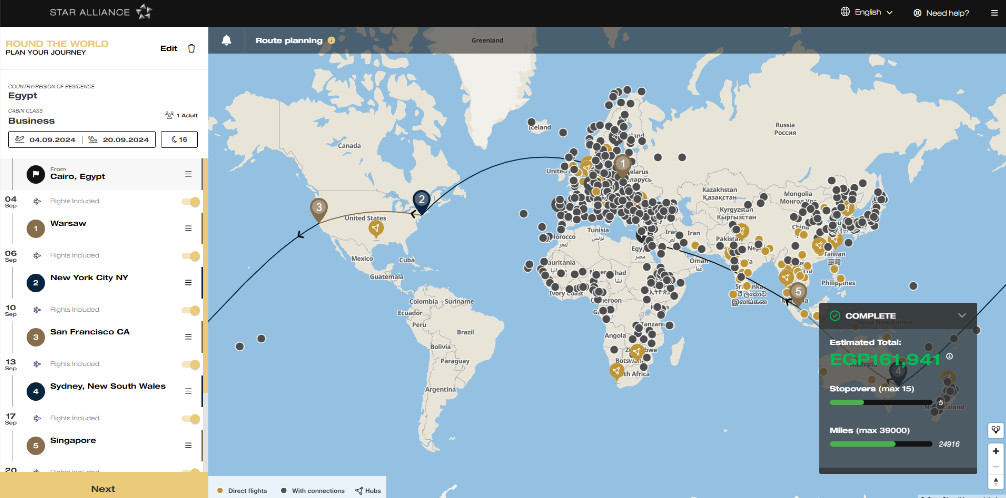Viewport: 1006px width, 498px height.
Task: Click the EGP161,941 estimated total
Action: point(885,359)
